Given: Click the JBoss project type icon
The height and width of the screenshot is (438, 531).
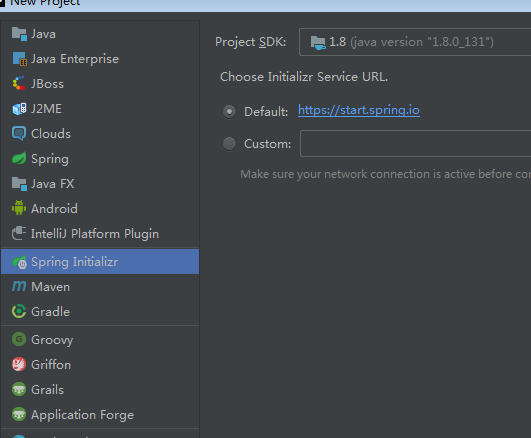Looking at the screenshot, I should tap(19, 83).
